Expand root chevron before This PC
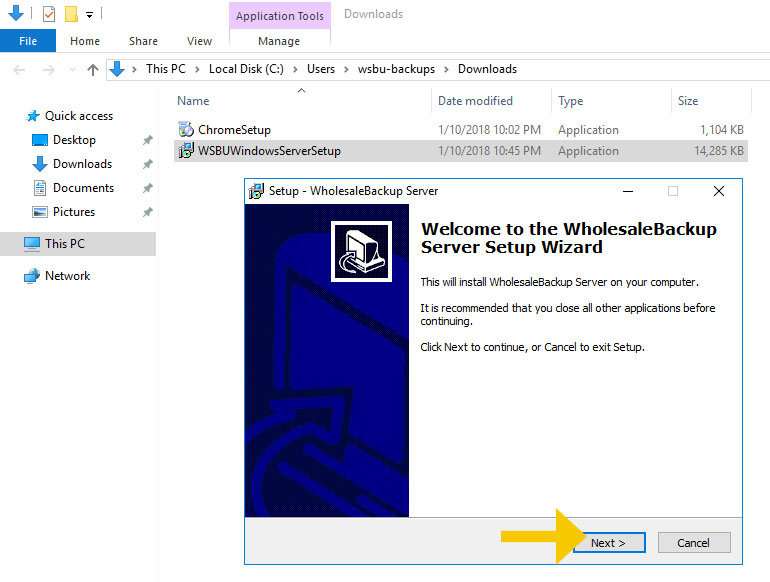Viewport: 770px width, 582px height. click(134, 69)
